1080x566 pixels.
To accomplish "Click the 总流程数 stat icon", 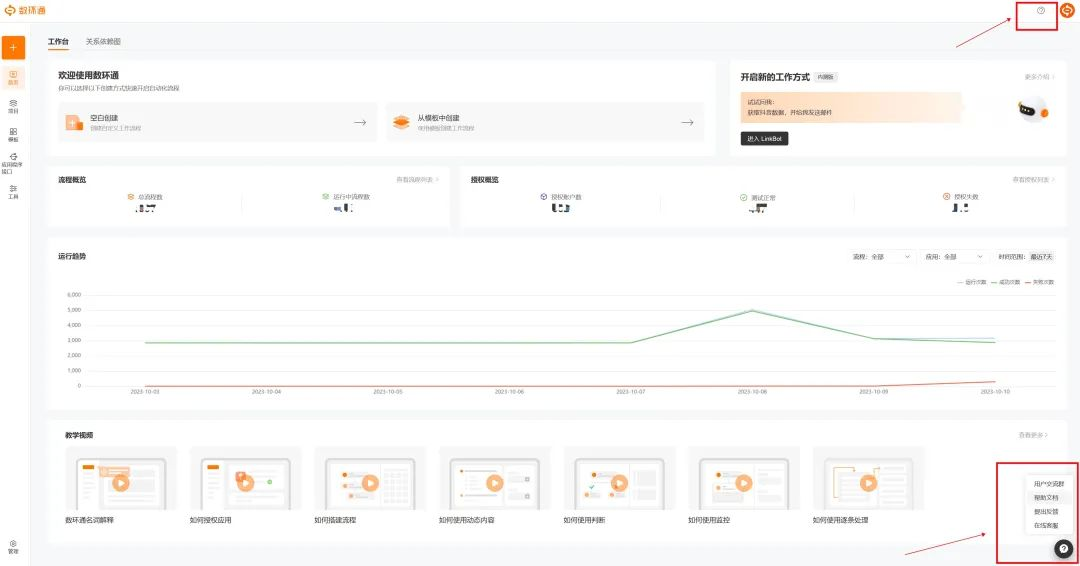I will click(131, 197).
